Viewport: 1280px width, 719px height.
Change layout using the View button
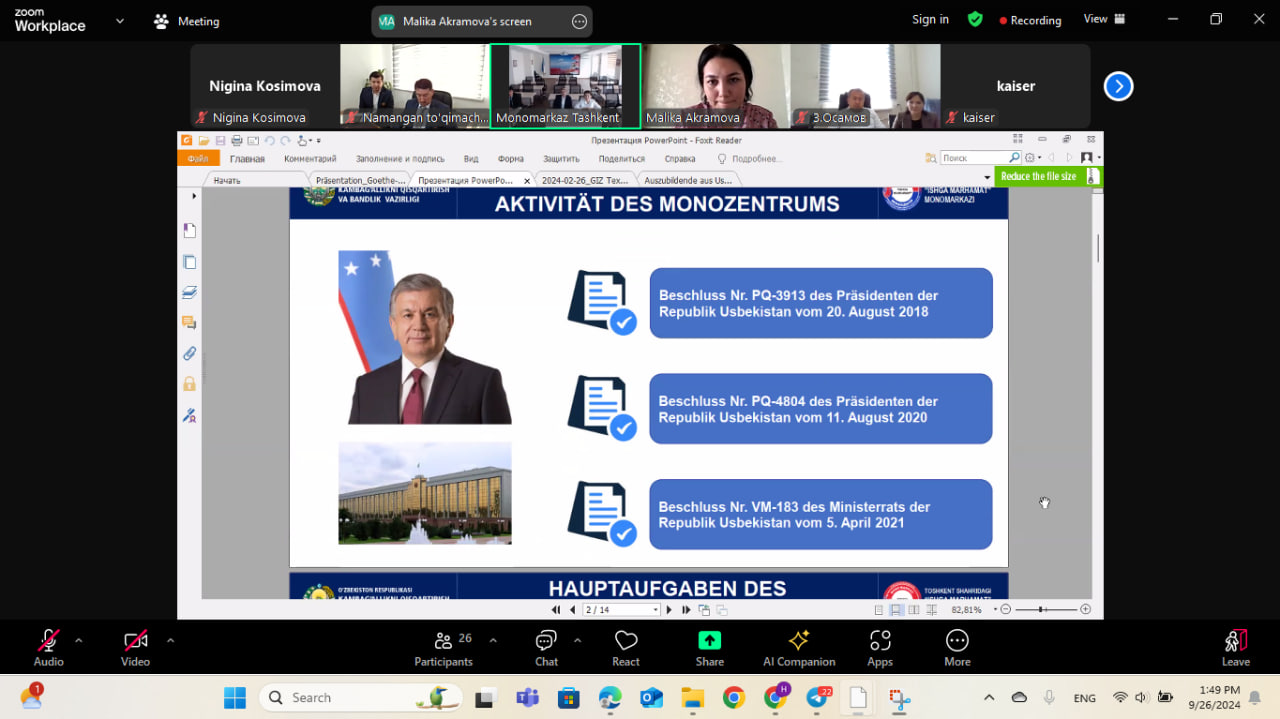(x=1104, y=19)
